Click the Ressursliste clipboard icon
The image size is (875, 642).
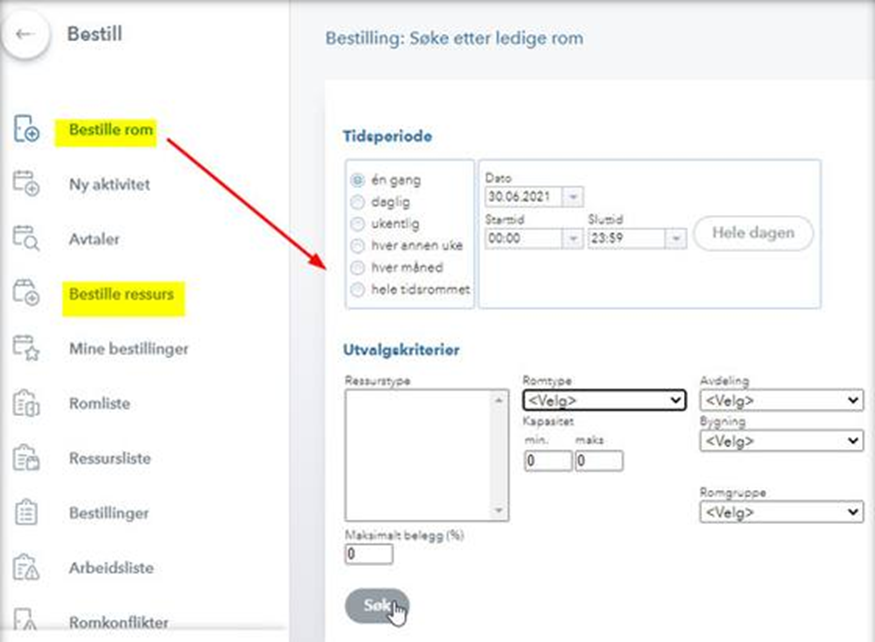26,459
